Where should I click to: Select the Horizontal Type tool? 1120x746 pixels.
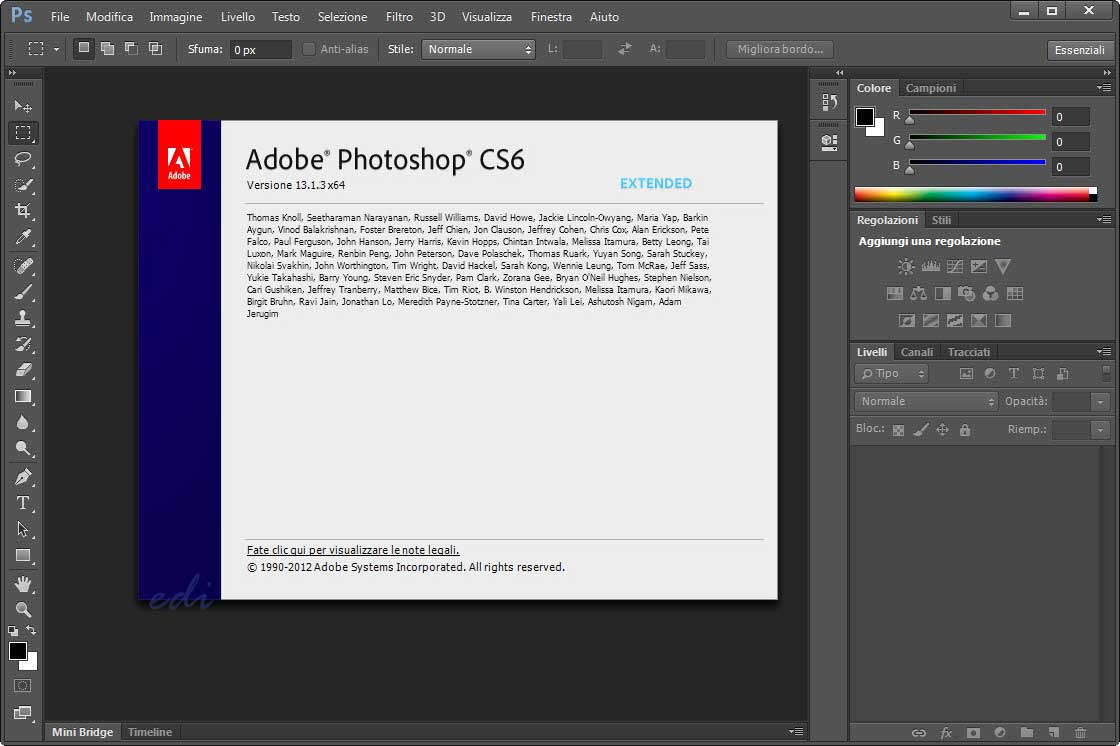click(x=23, y=503)
